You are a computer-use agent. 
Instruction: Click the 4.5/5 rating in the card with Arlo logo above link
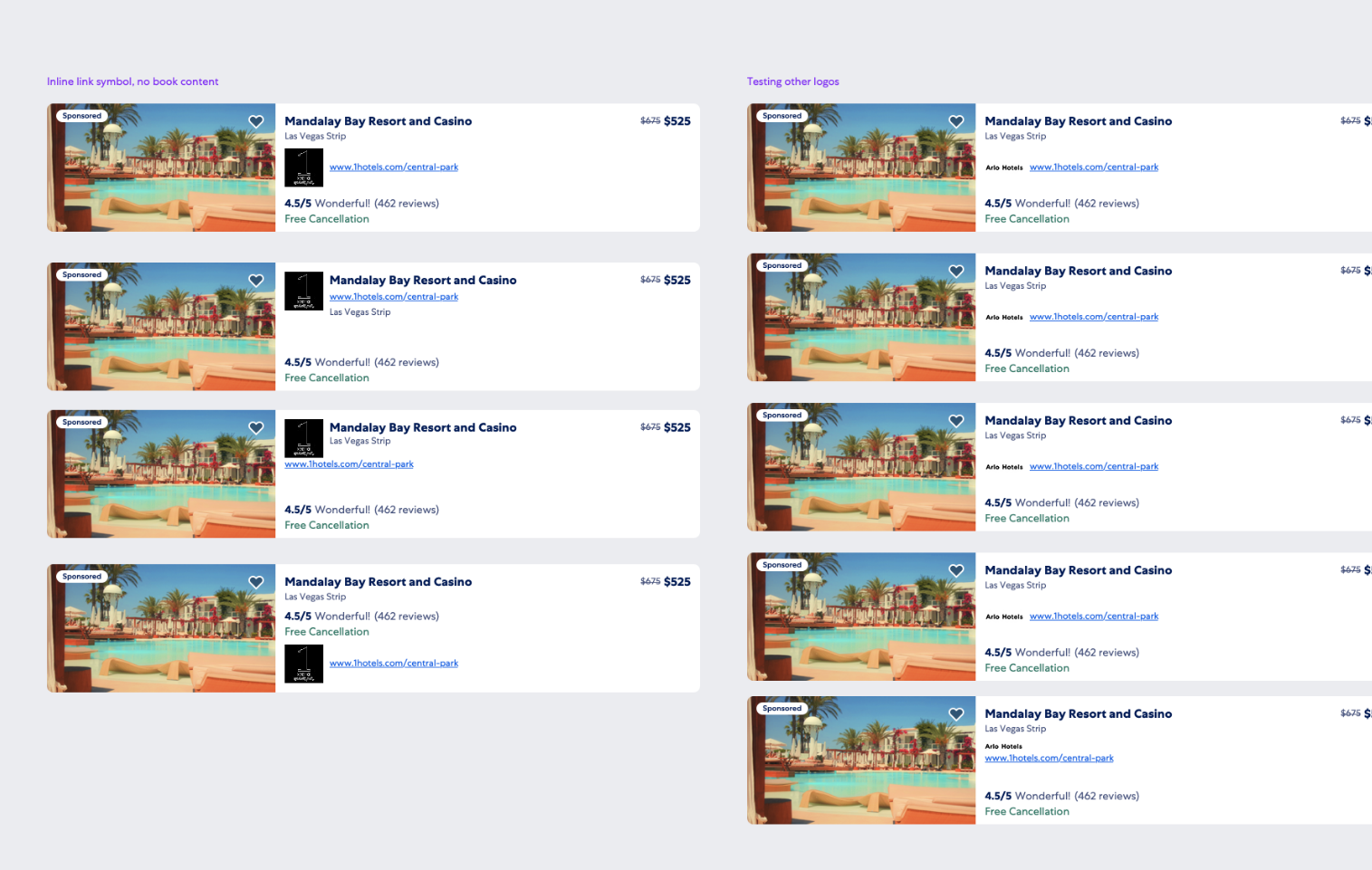[998, 797]
